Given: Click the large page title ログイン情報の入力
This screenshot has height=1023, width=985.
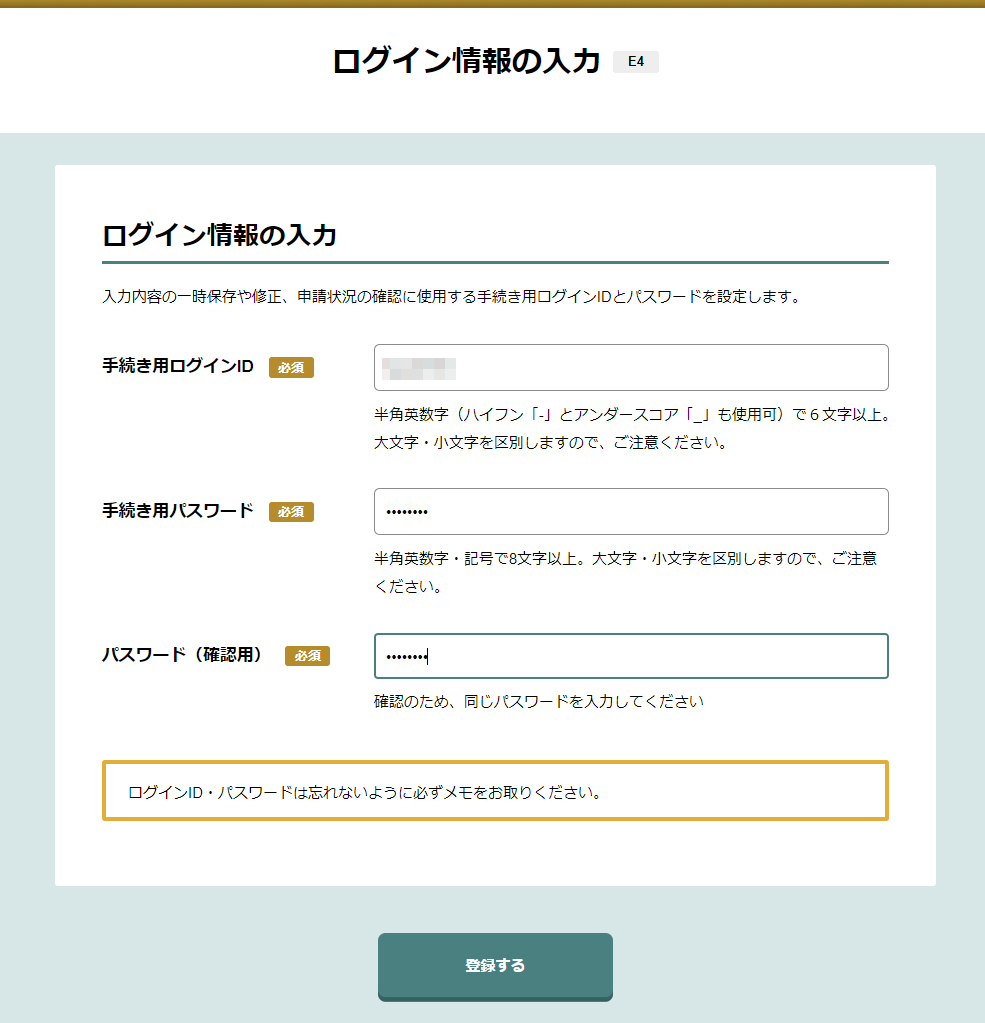Looking at the screenshot, I should click(466, 61).
